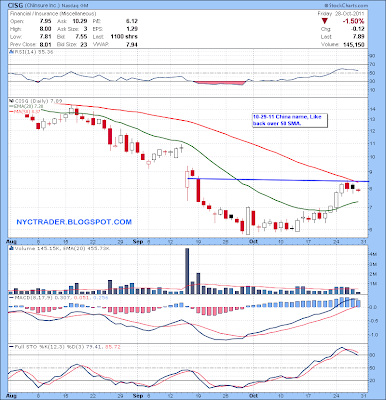The width and height of the screenshot is (386, 400).
Task: Click the Chg value -0.12
Action: [x=357, y=29]
